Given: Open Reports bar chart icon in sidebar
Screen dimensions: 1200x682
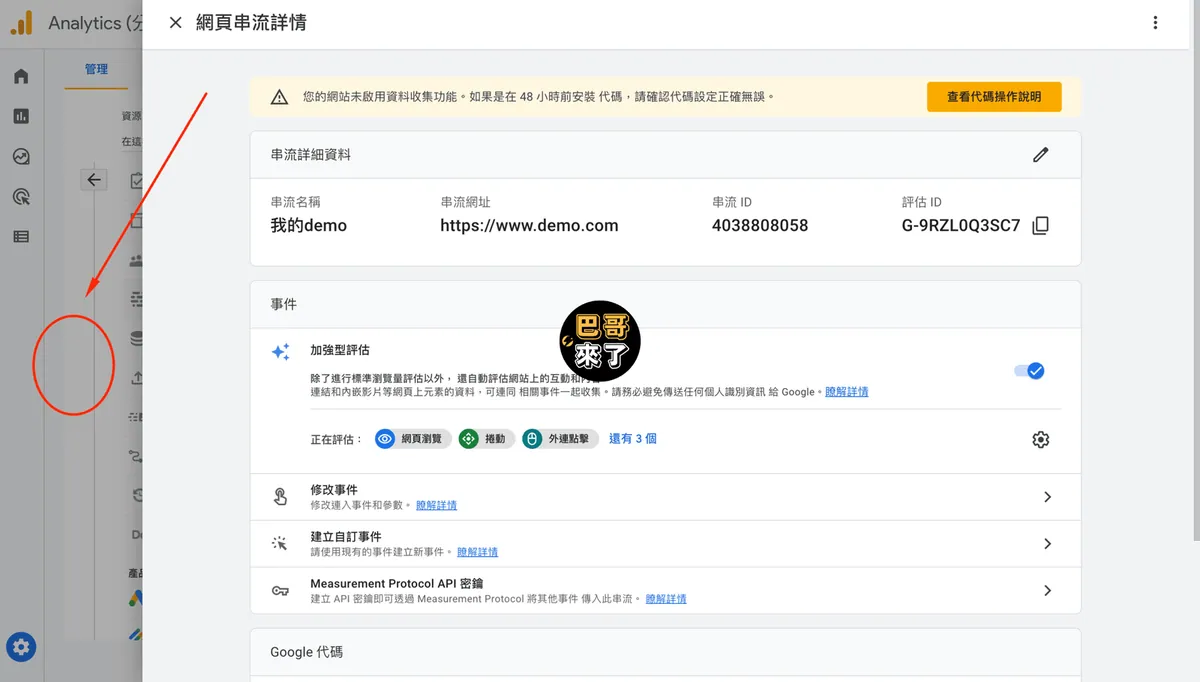Looking at the screenshot, I should point(21,116).
